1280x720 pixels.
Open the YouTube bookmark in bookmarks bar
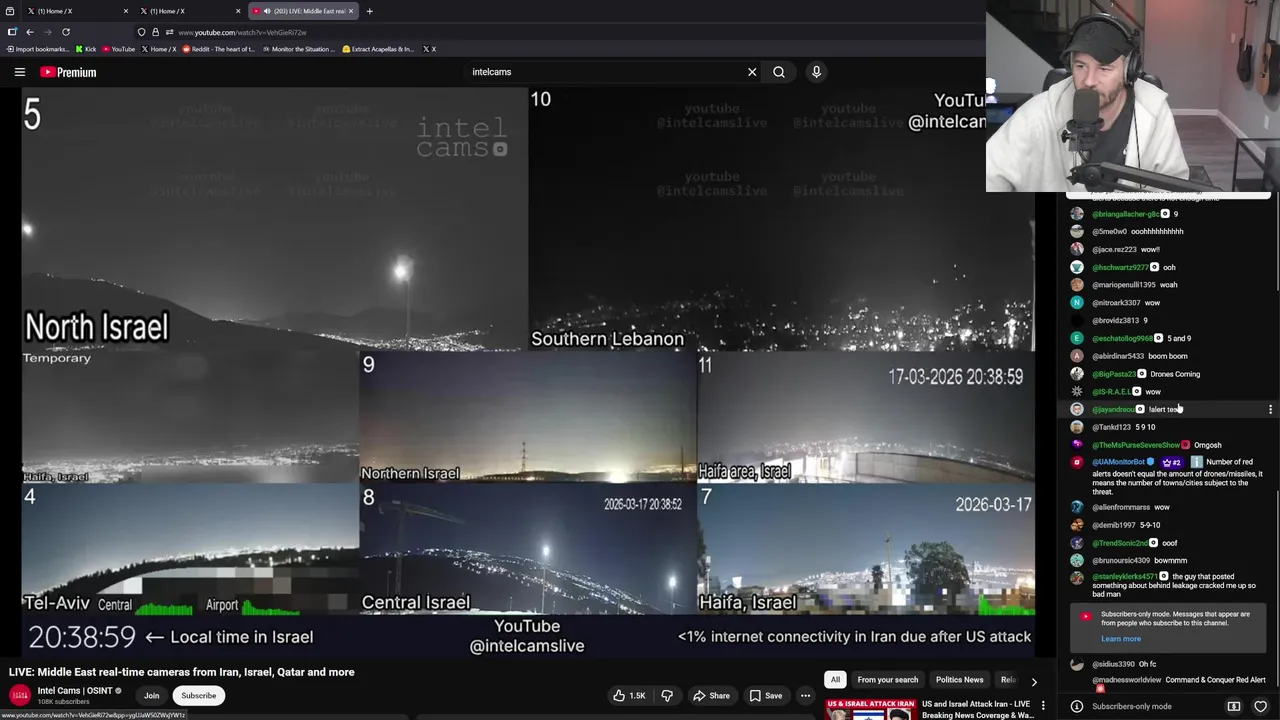(x=118, y=49)
